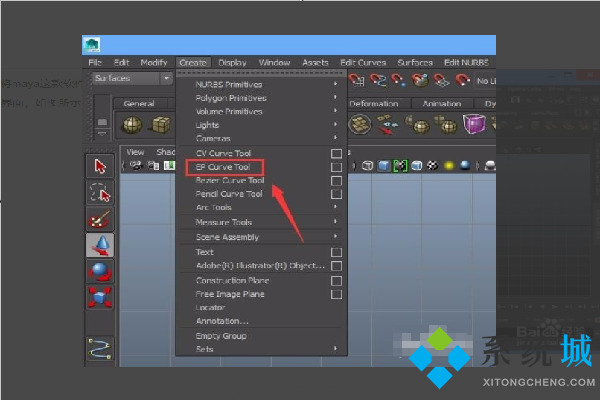Select Locator in the Create menu
Screen dimensions: 600x400
[210, 309]
